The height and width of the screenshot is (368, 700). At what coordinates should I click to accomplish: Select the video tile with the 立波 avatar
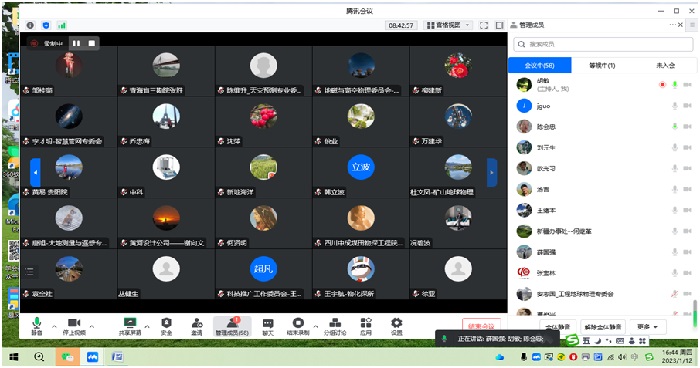[361, 172]
